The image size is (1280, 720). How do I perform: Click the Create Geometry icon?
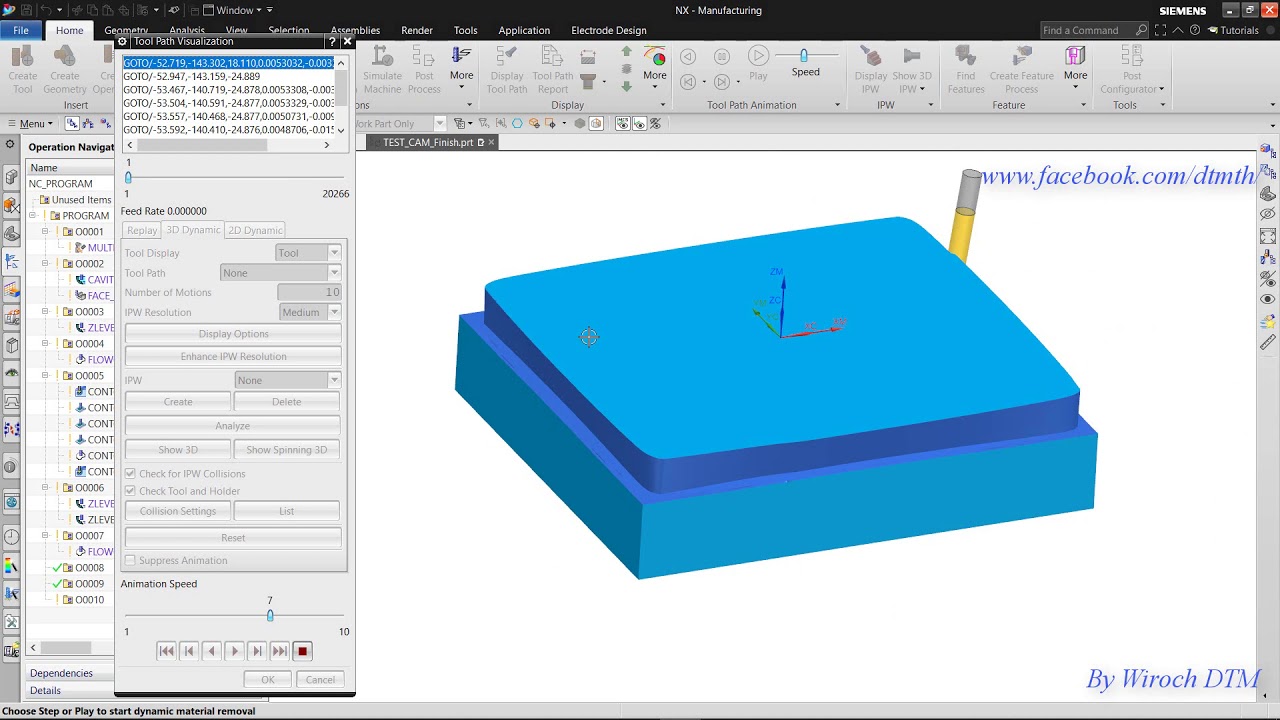pos(65,56)
